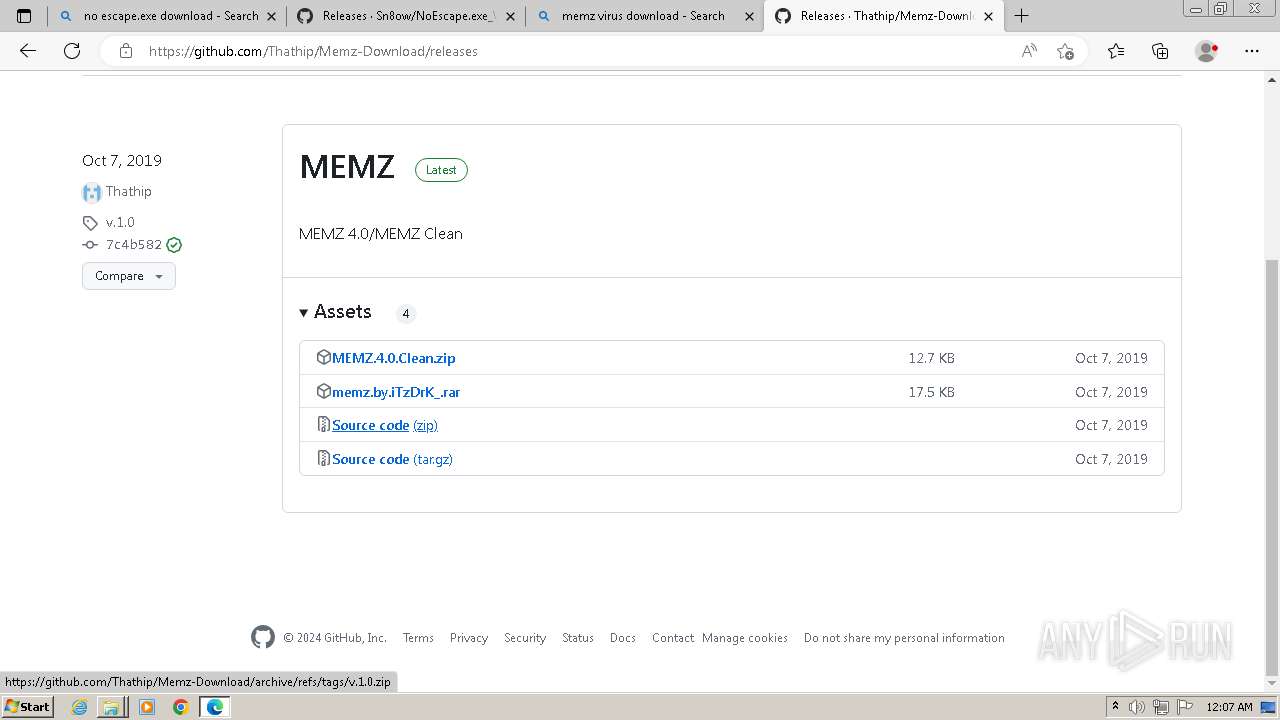Viewport: 1280px width, 720px height.
Task: Open the MEMZ release title
Action: point(347,167)
